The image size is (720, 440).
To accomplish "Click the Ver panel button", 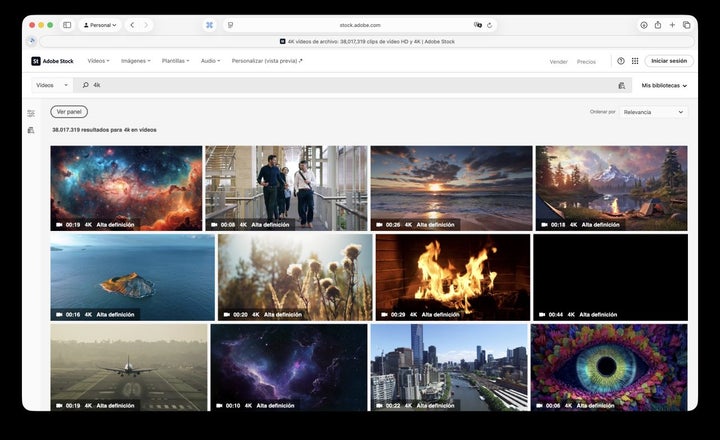I will click(x=69, y=112).
